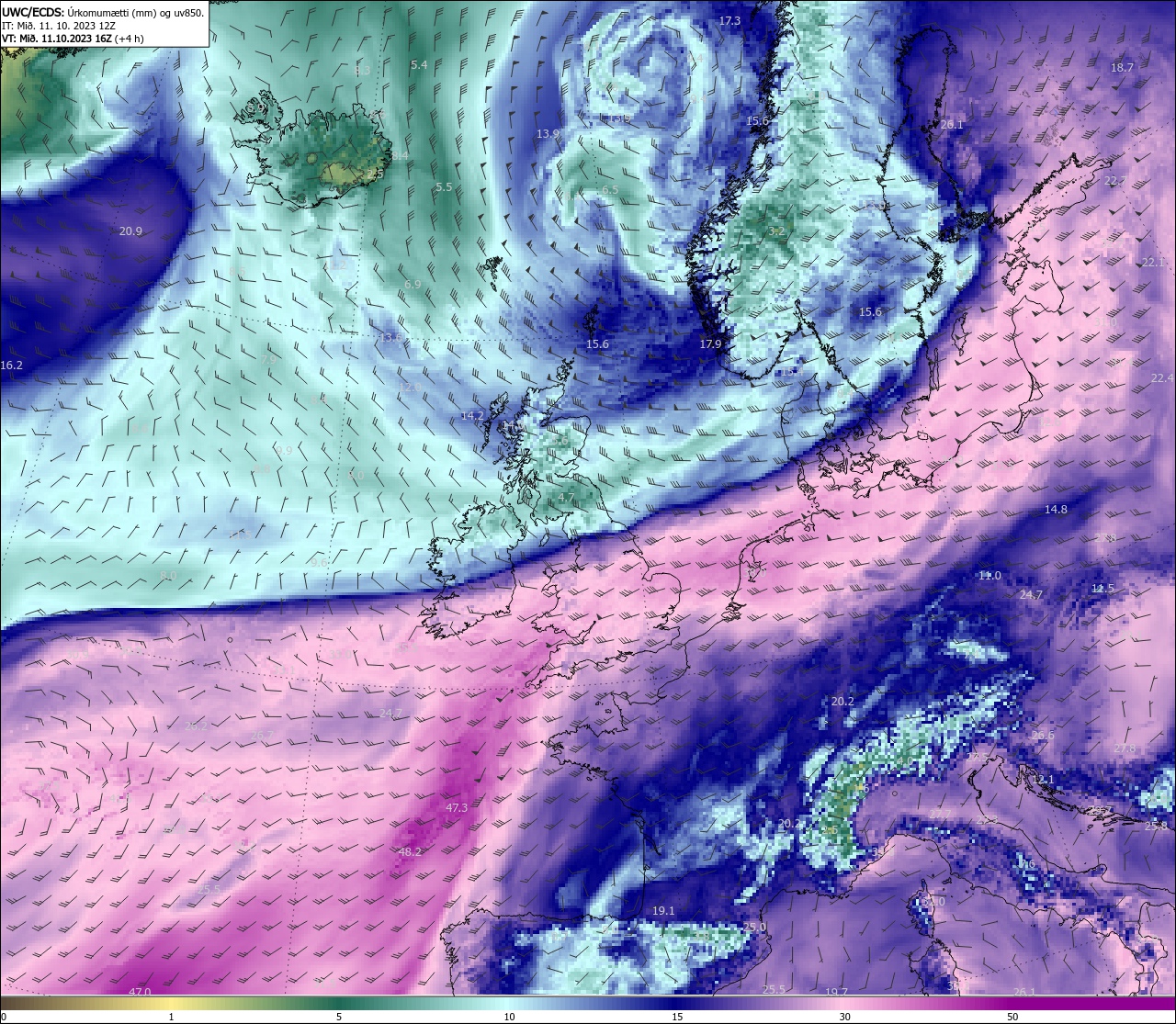Viewport: 1176px width, 1024px height.
Task: Click the map value '13.9' in Norwegian Sea
Action: (x=548, y=133)
